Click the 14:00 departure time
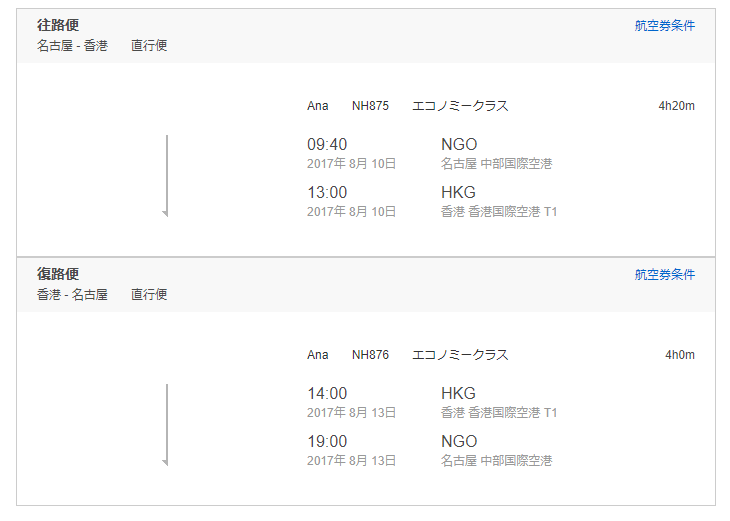Screen dimensions: 730x521 [327, 393]
